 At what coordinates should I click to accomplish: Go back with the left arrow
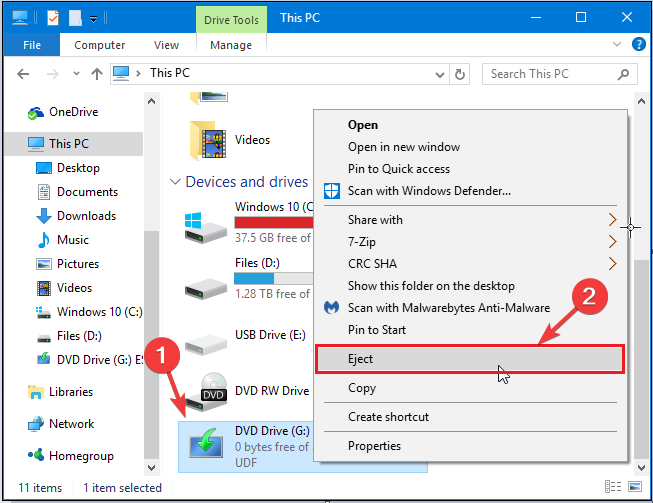click(23, 74)
